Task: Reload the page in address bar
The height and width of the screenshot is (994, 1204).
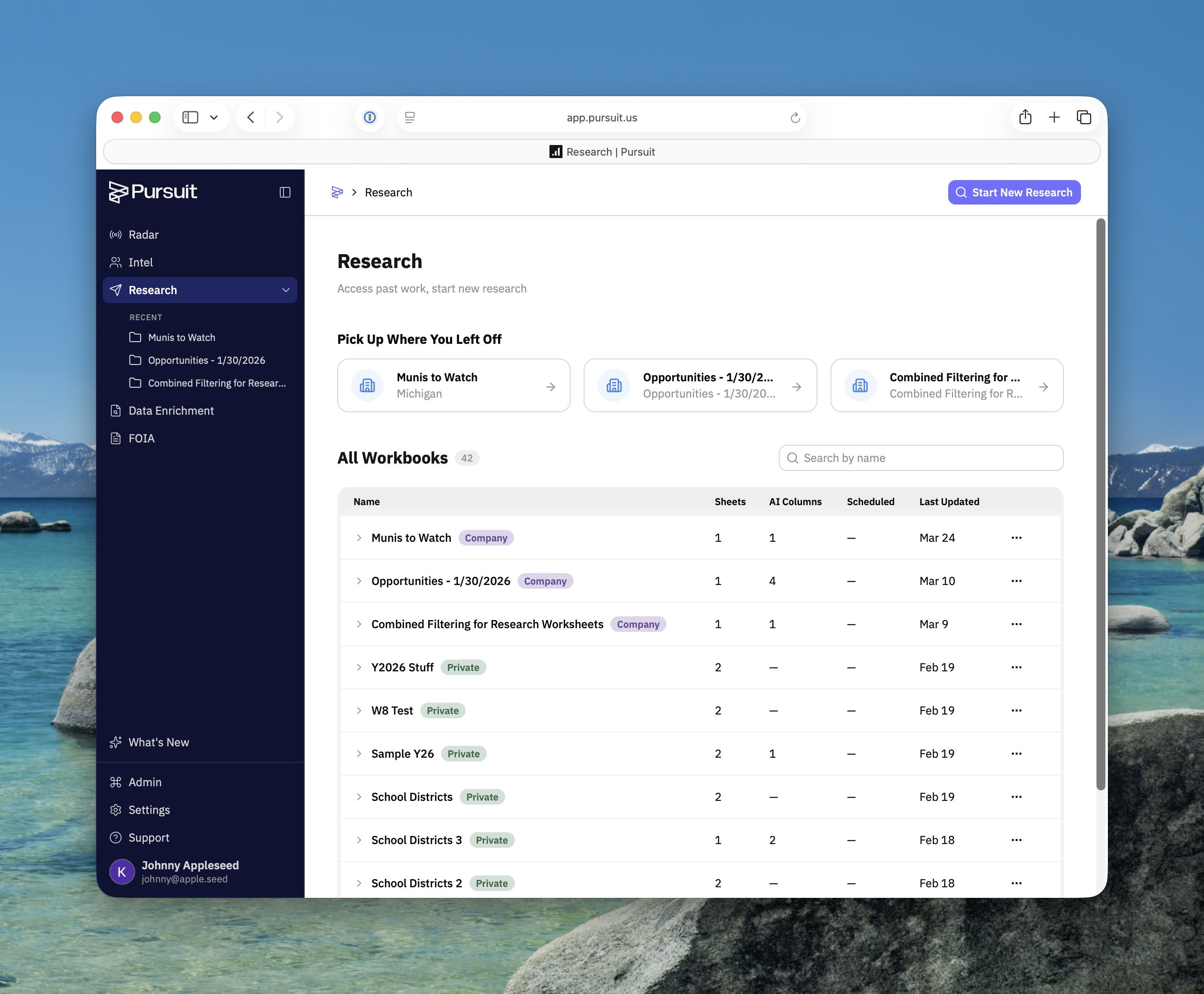Action: coord(795,118)
